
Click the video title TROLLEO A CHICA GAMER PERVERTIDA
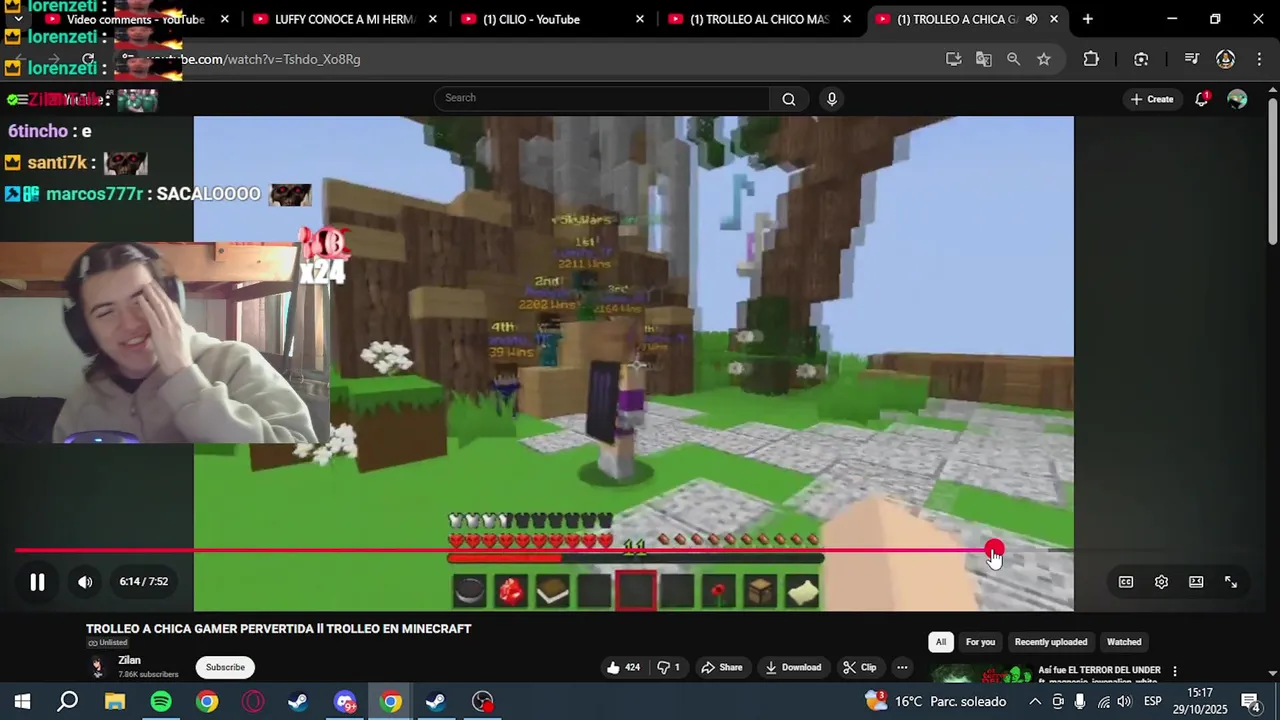point(278,629)
